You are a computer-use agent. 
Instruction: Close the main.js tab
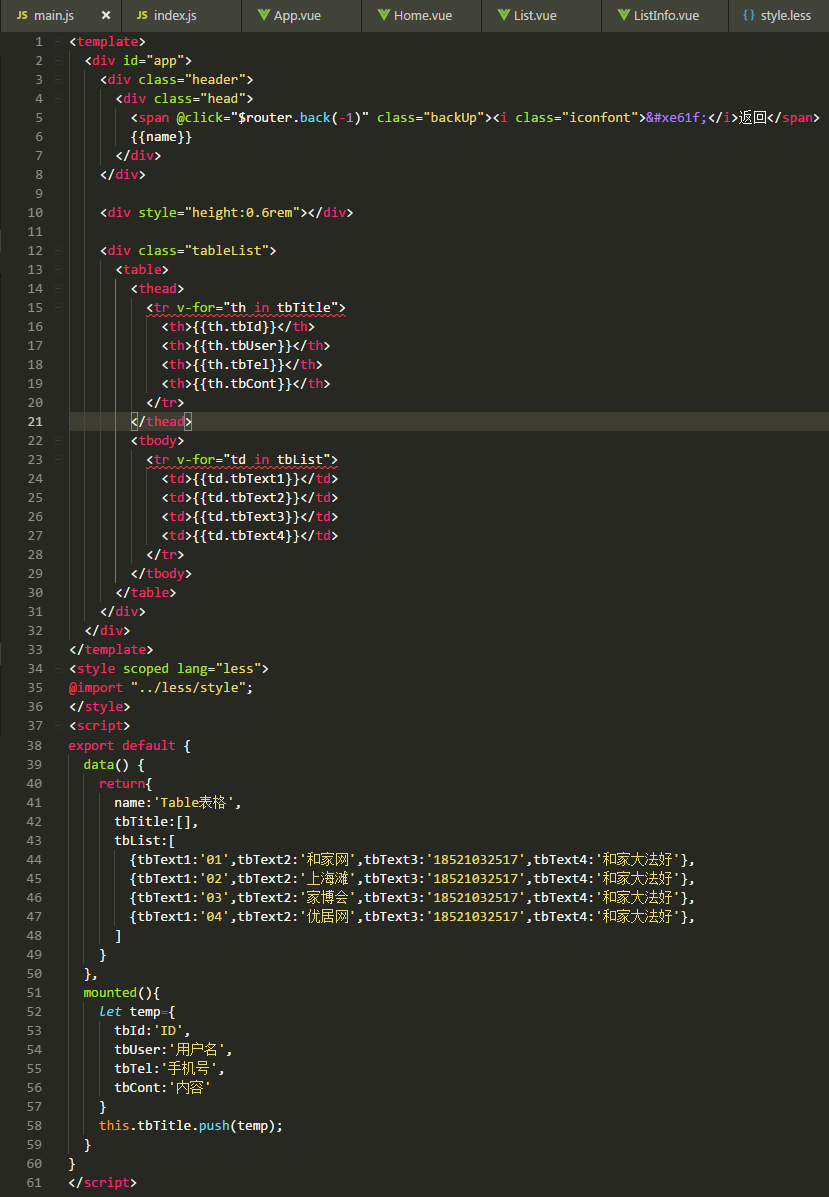tap(106, 15)
